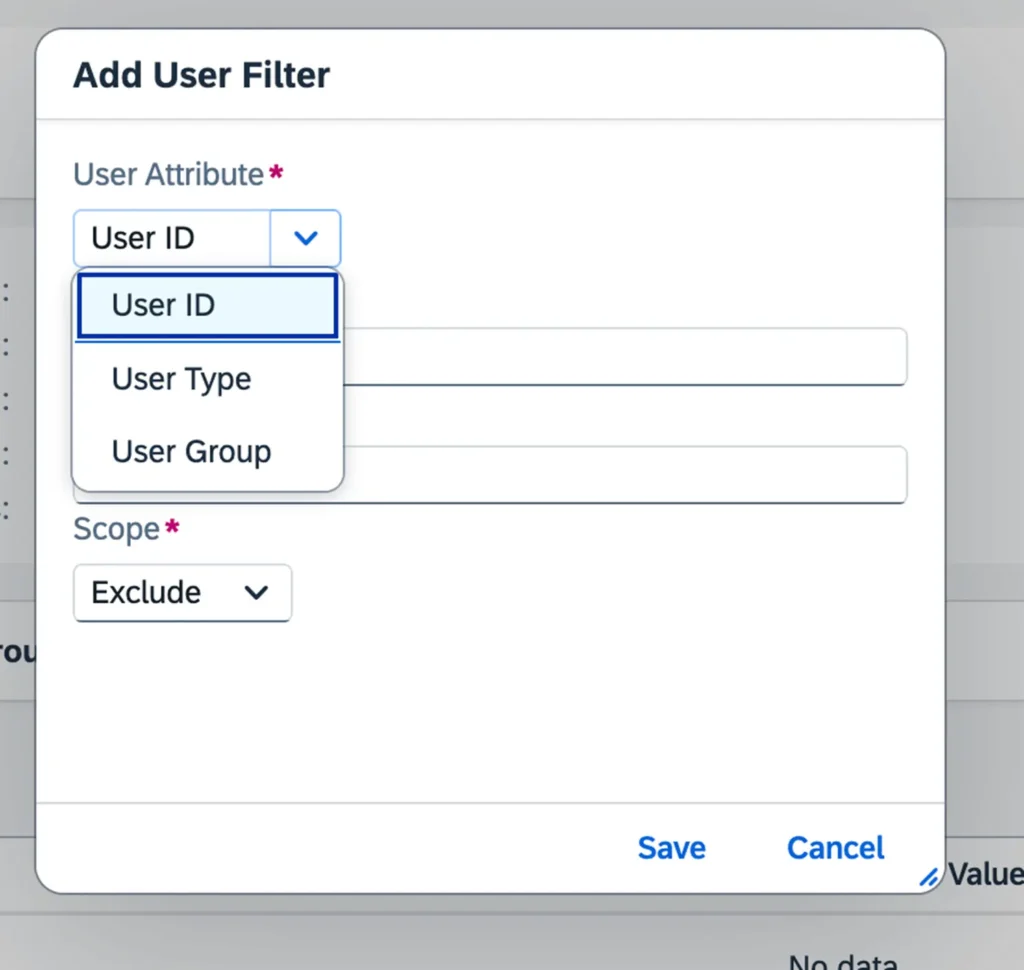Click the No data text in the background table
Screen dimensions: 1024x970
(x=842, y=962)
